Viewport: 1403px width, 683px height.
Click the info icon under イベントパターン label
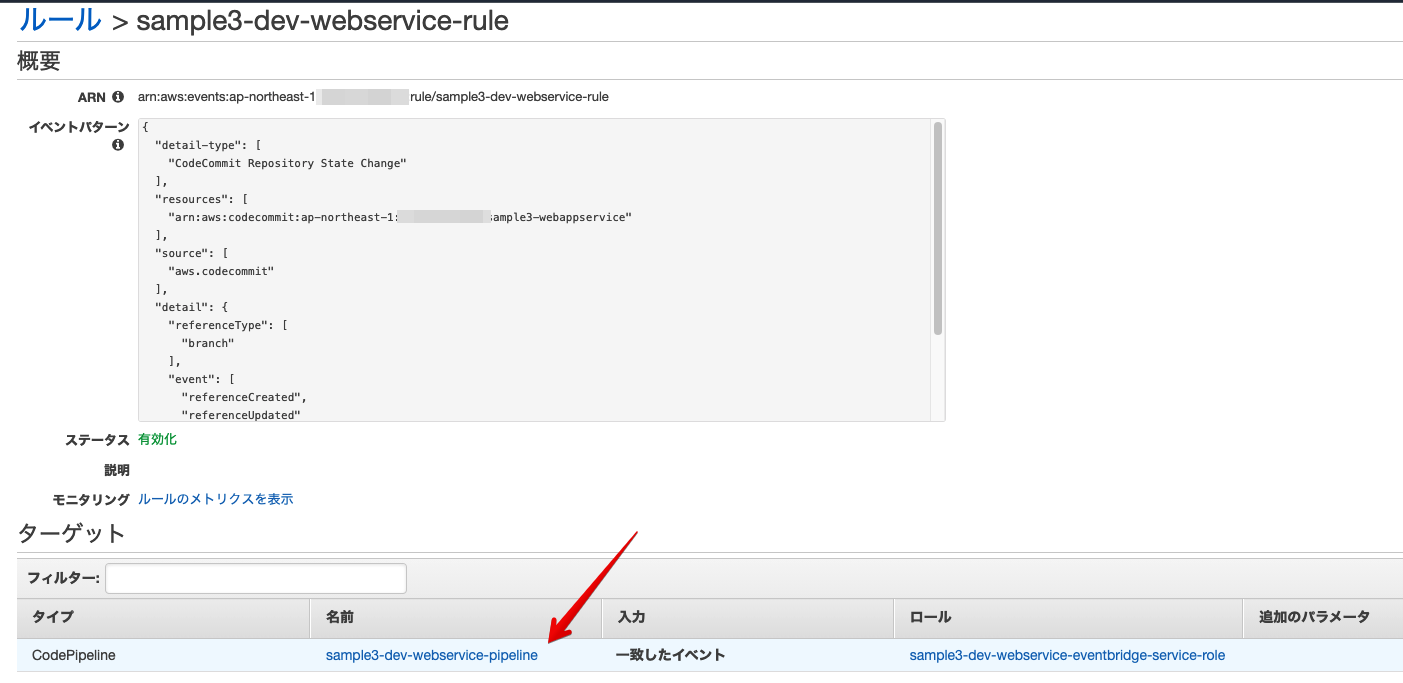[x=118, y=145]
